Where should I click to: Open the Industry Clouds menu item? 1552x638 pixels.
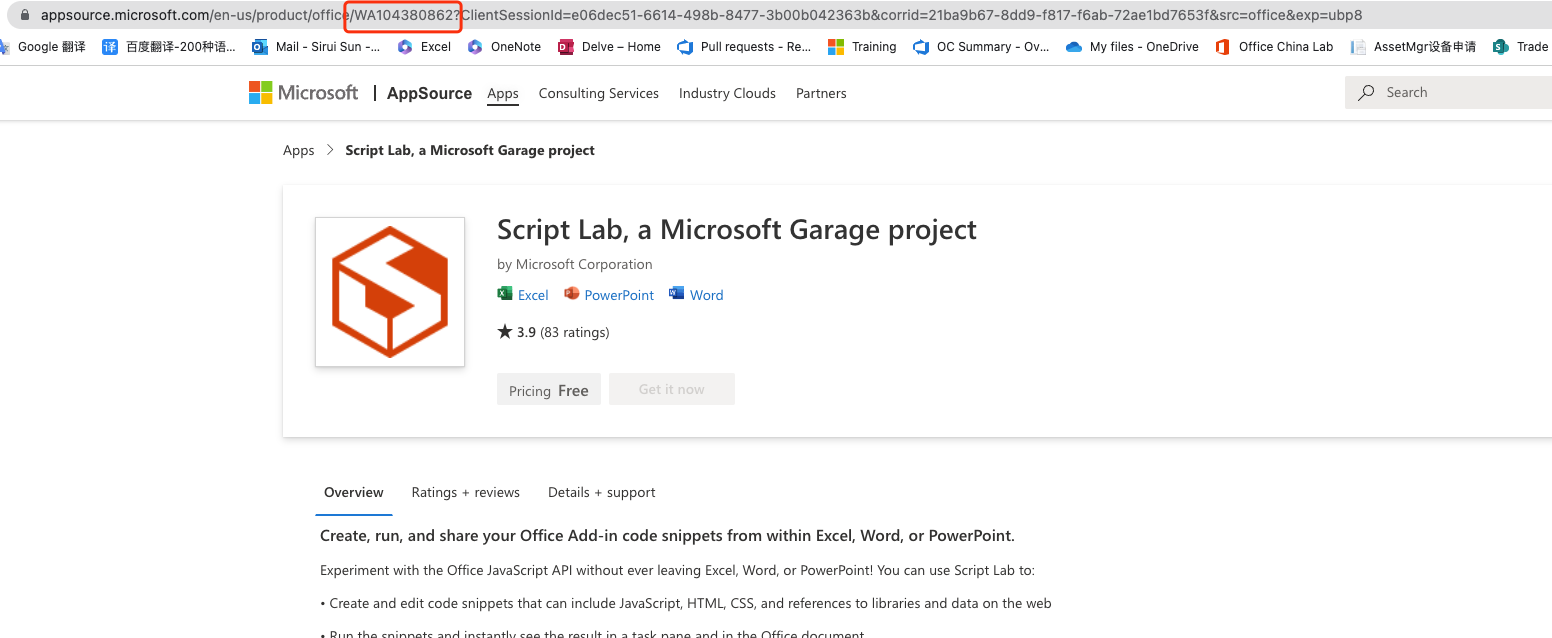coord(727,93)
